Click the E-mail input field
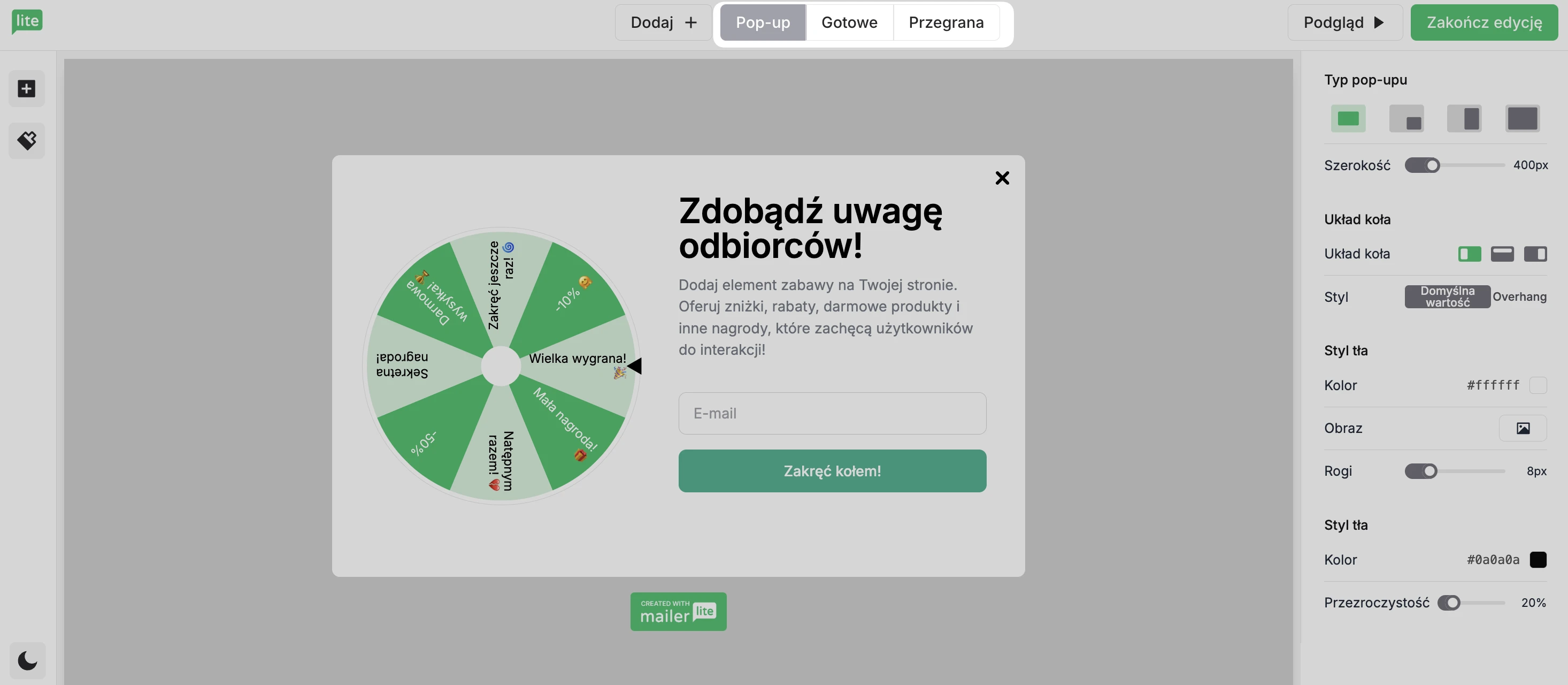Image resolution: width=1568 pixels, height=685 pixels. [832, 414]
